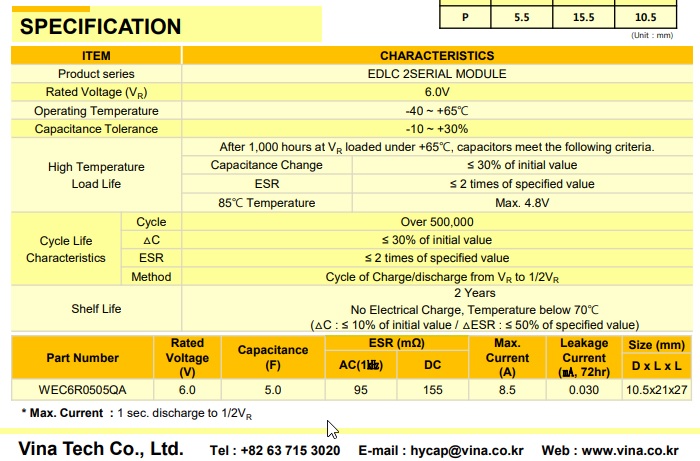The width and height of the screenshot is (700, 461).
Task: Click the rated voltage value 6.0
Action: pyautogui.click(x=187, y=390)
